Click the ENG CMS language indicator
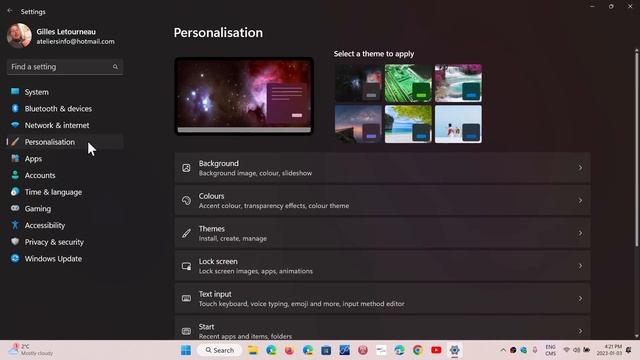Screen dimensions: 640x360 [x=550, y=350]
